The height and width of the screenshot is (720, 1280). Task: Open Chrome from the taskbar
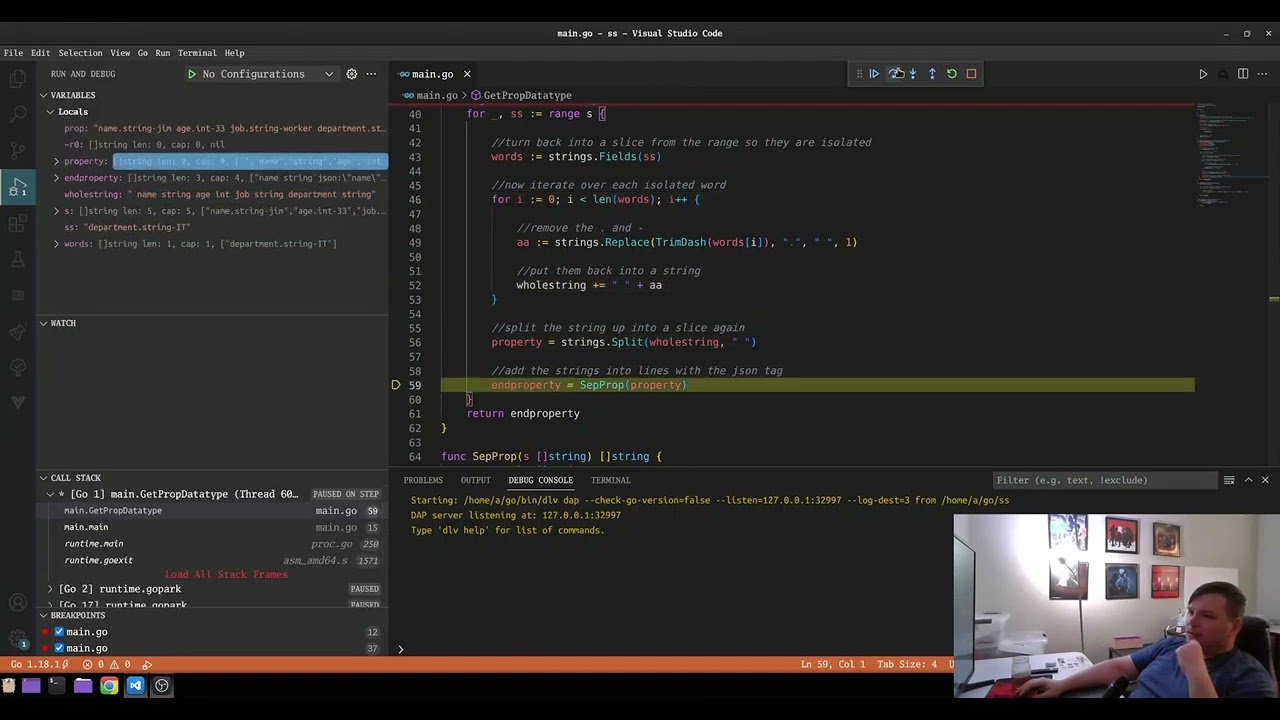109,686
